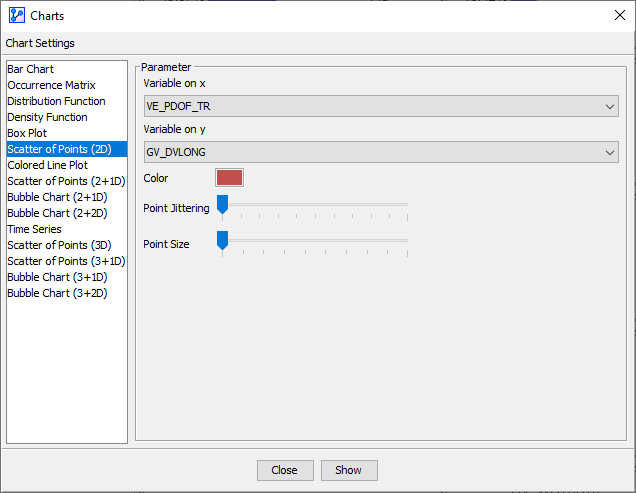
Task: Open the Chart Settings menu
Action: [40, 43]
